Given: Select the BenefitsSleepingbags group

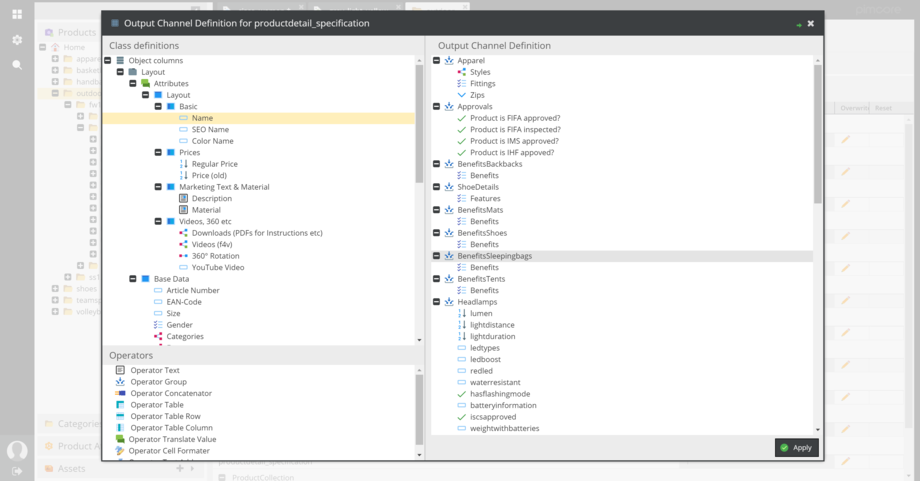Looking at the screenshot, I should (494, 256).
